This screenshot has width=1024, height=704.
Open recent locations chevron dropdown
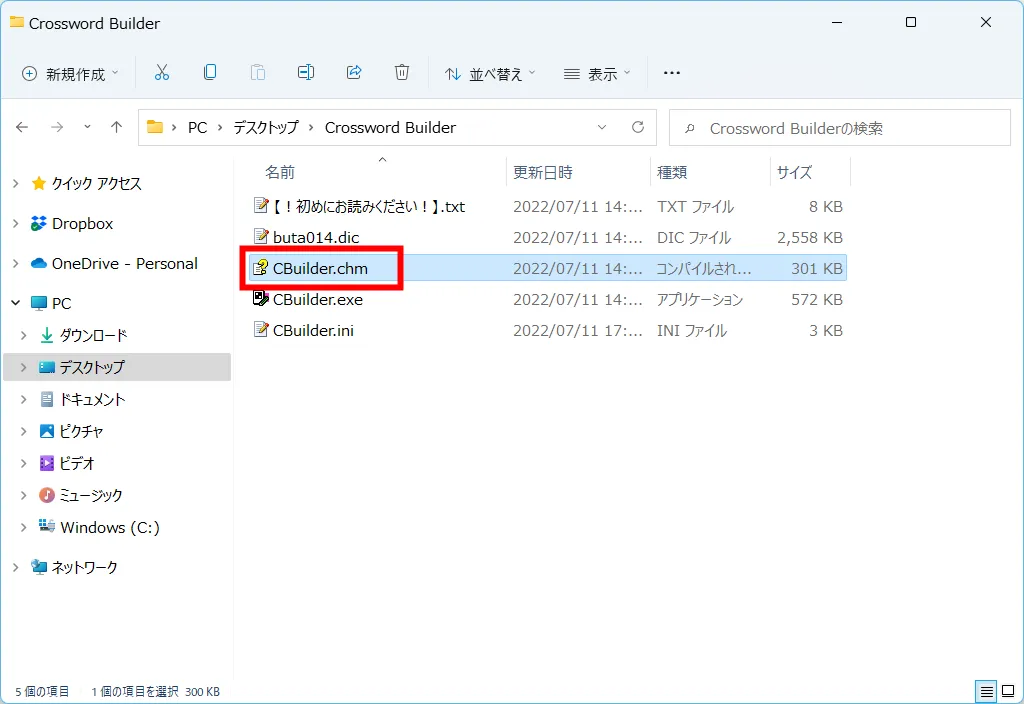pos(87,127)
